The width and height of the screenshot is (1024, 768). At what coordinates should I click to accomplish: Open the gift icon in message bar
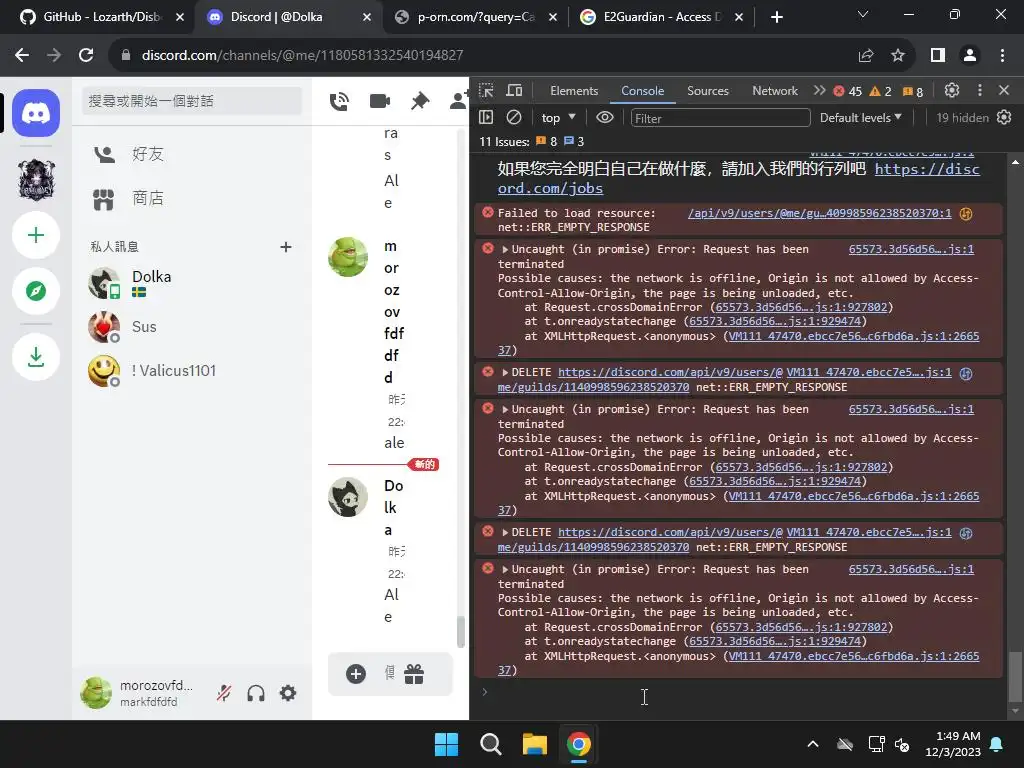(x=414, y=674)
